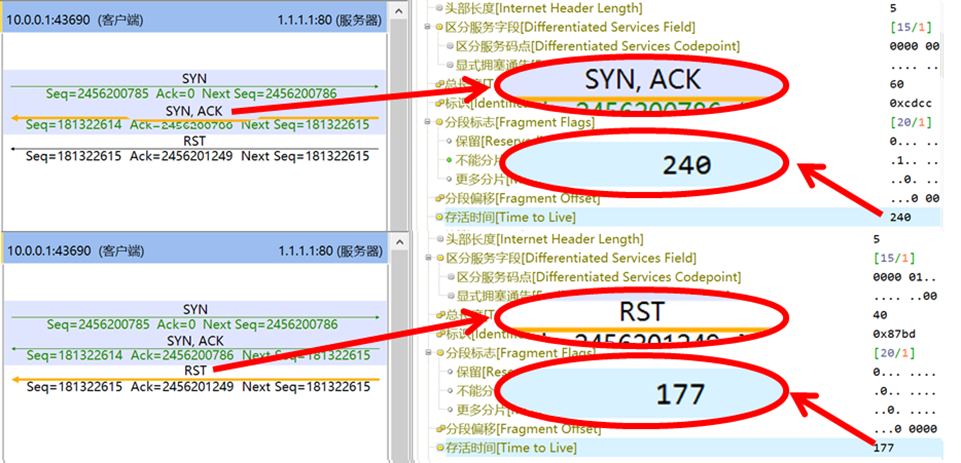
Task: Click the Time to Live field icon beside value 177
Action: (440, 448)
